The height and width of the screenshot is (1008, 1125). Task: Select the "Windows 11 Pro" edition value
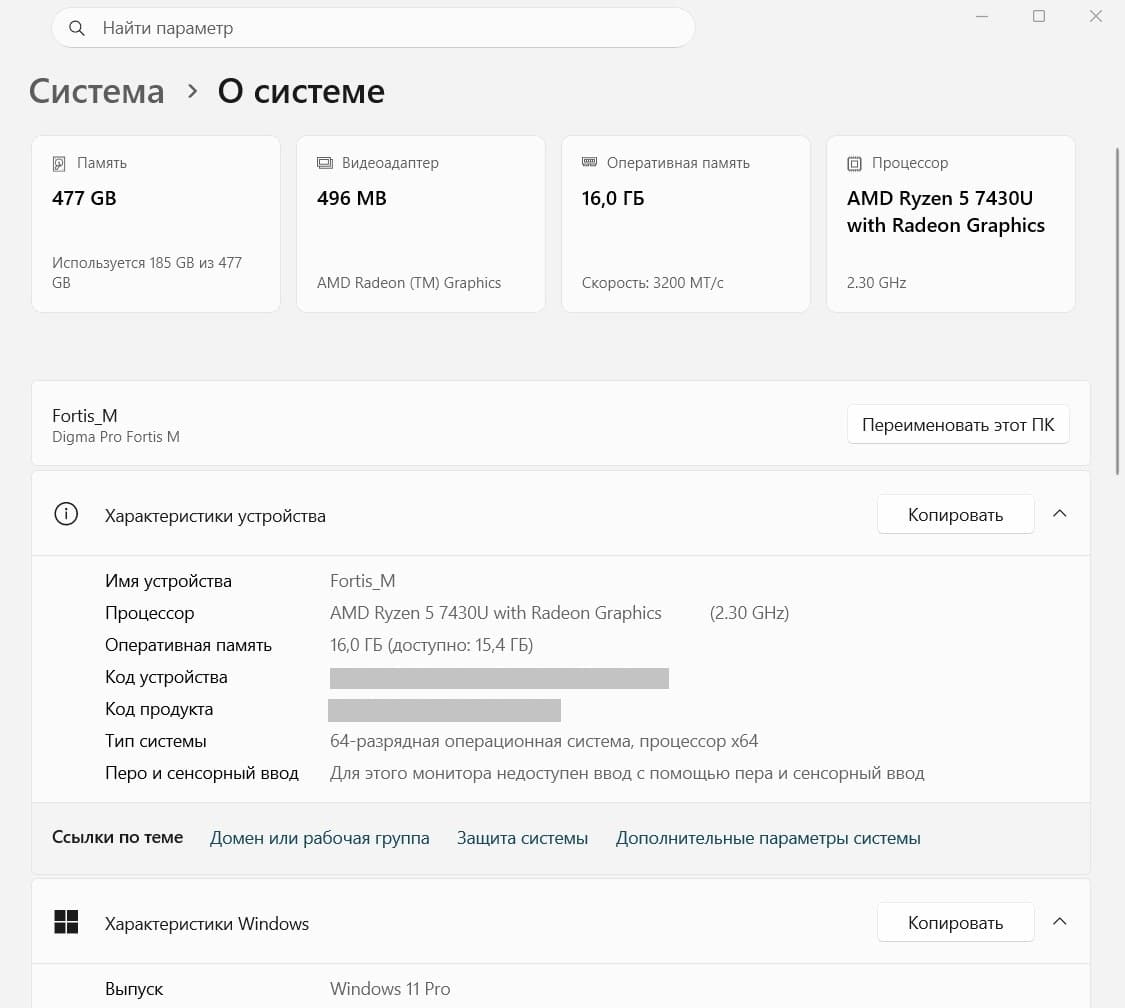tap(390, 989)
